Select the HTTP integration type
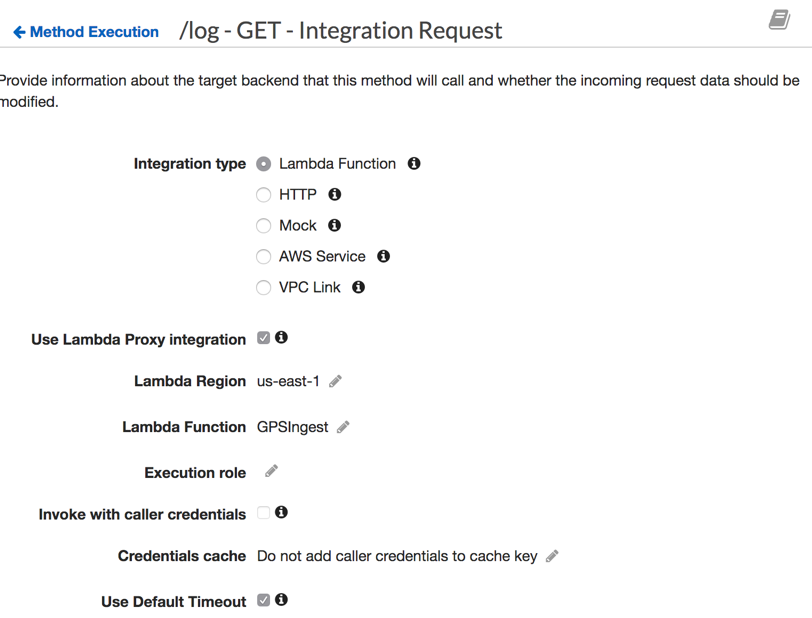The width and height of the screenshot is (812, 618). coord(264,195)
